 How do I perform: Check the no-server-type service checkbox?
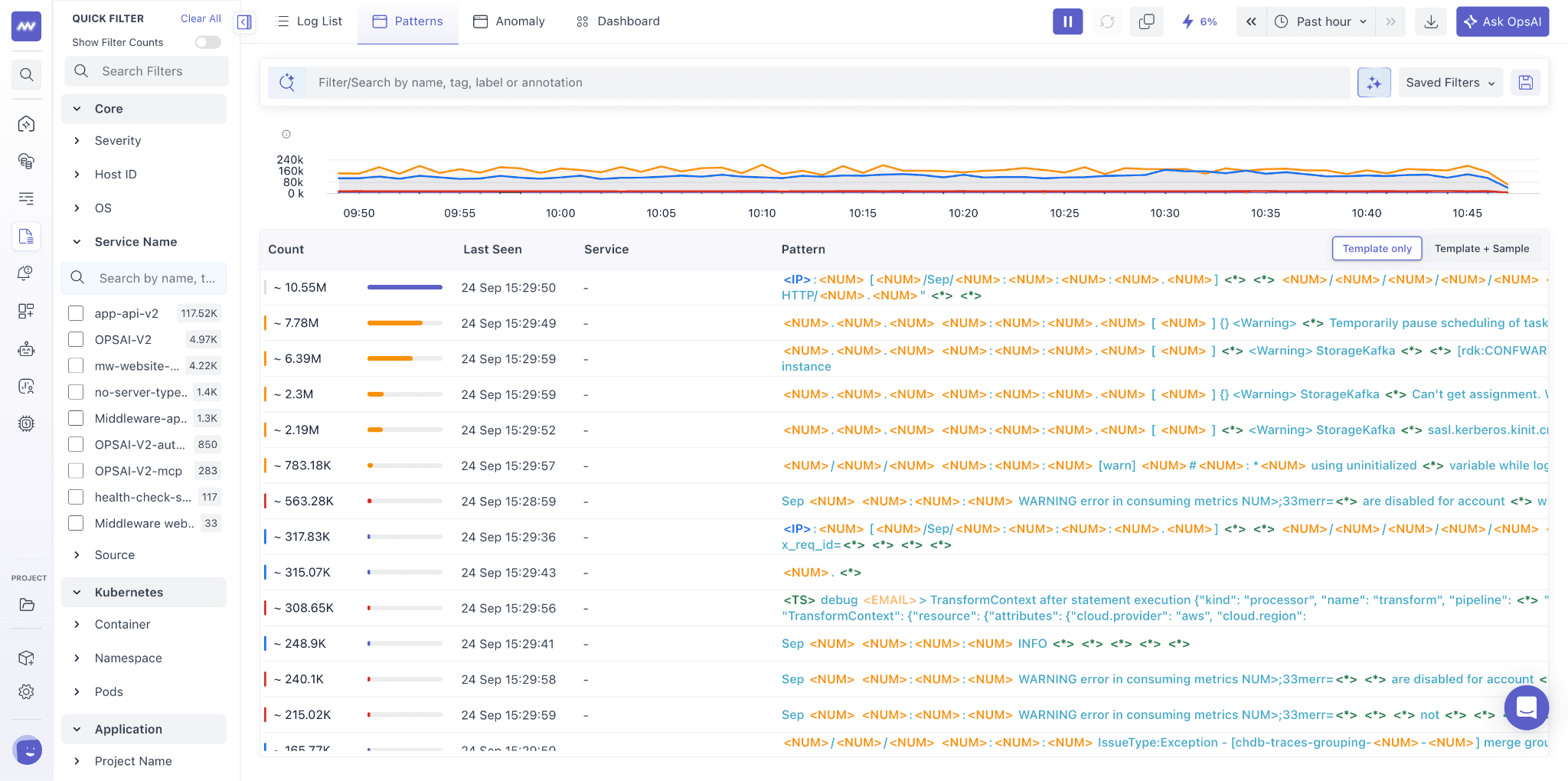click(76, 392)
